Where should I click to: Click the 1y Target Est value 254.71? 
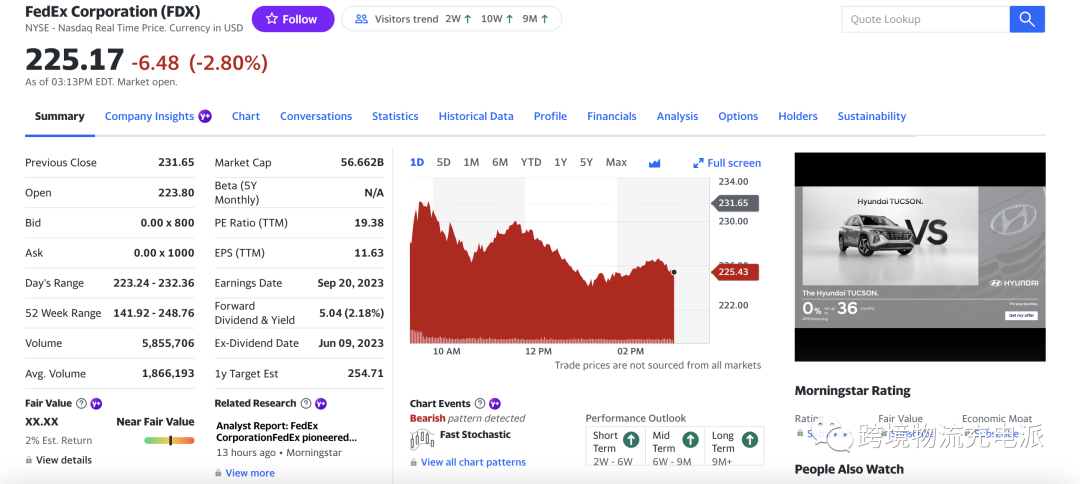[x=366, y=373]
